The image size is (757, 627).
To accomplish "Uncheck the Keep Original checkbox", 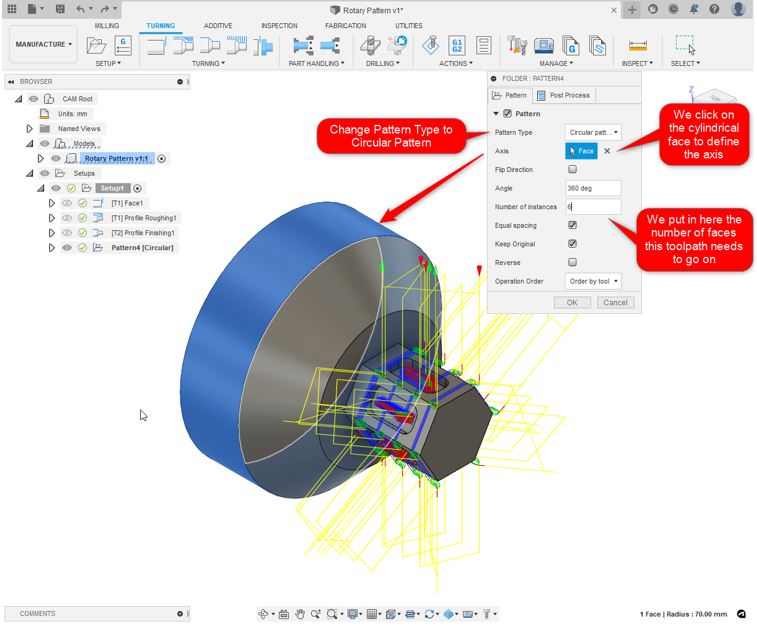I will [x=572, y=243].
